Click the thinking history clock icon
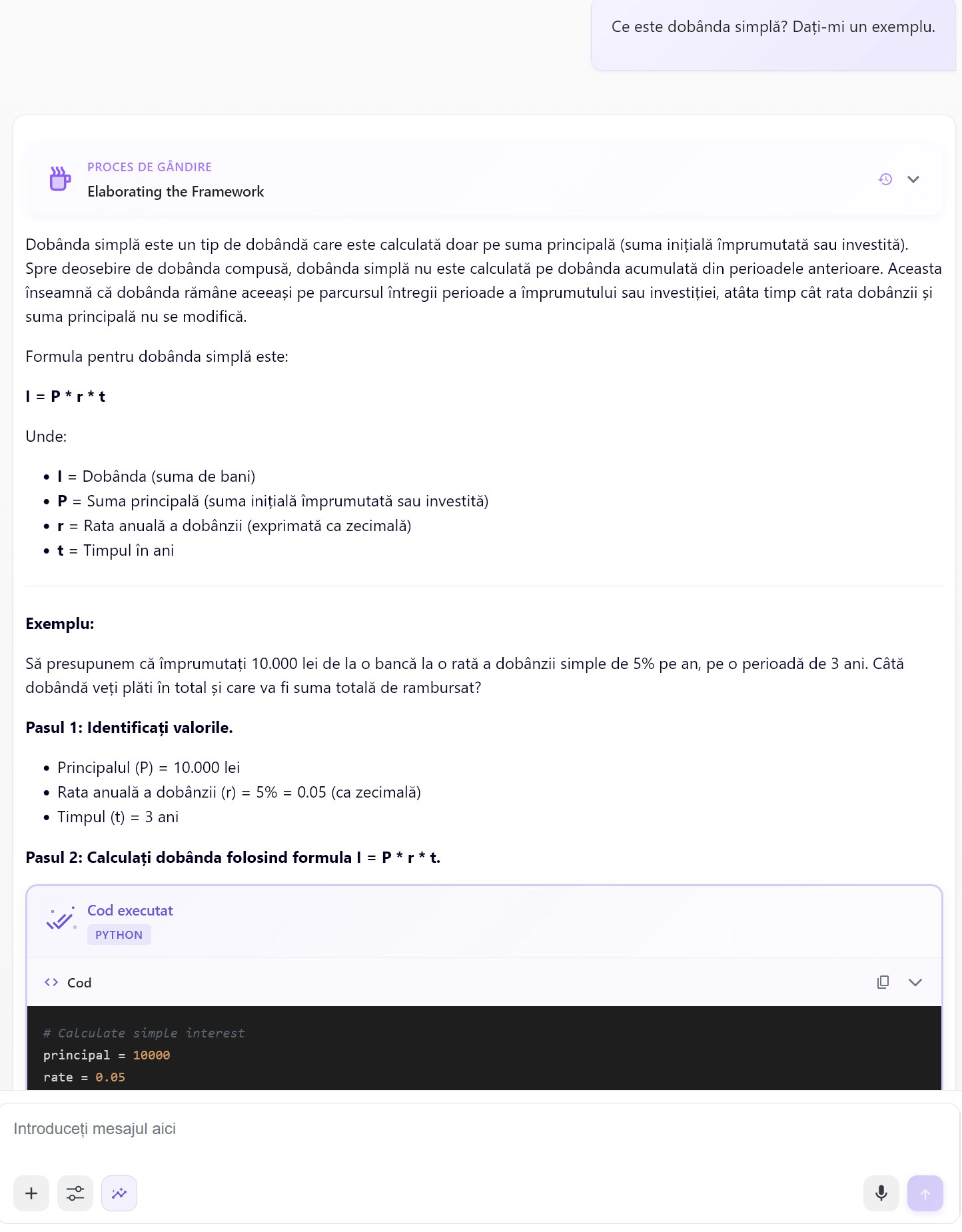This screenshot has width=962, height=1232. (x=885, y=179)
